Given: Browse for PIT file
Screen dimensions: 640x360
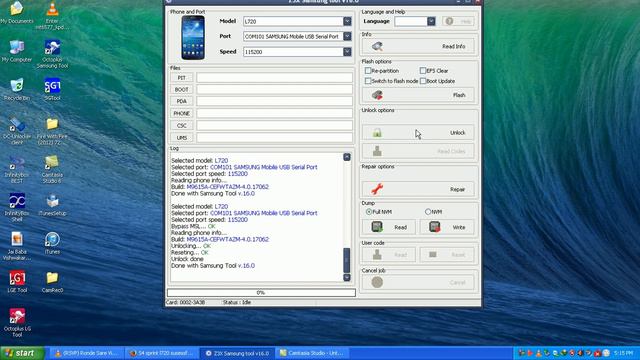Looking at the screenshot, I should coord(182,78).
